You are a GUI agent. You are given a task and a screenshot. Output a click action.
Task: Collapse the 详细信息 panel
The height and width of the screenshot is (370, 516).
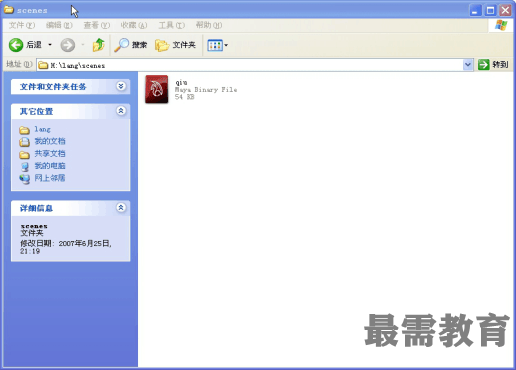coord(121,208)
